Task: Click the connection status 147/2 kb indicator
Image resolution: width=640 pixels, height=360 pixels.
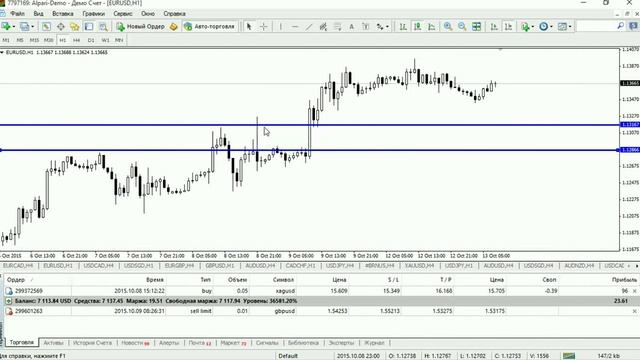Action: pyautogui.click(x=609, y=356)
